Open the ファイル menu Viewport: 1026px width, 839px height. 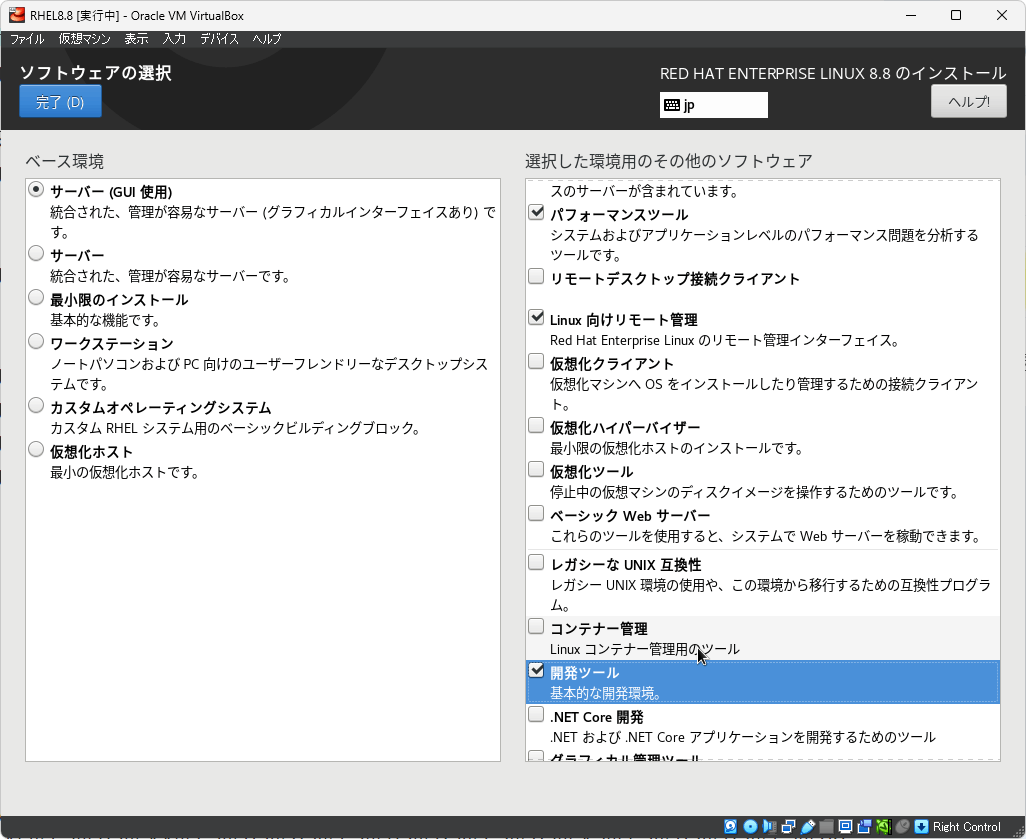(27, 39)
